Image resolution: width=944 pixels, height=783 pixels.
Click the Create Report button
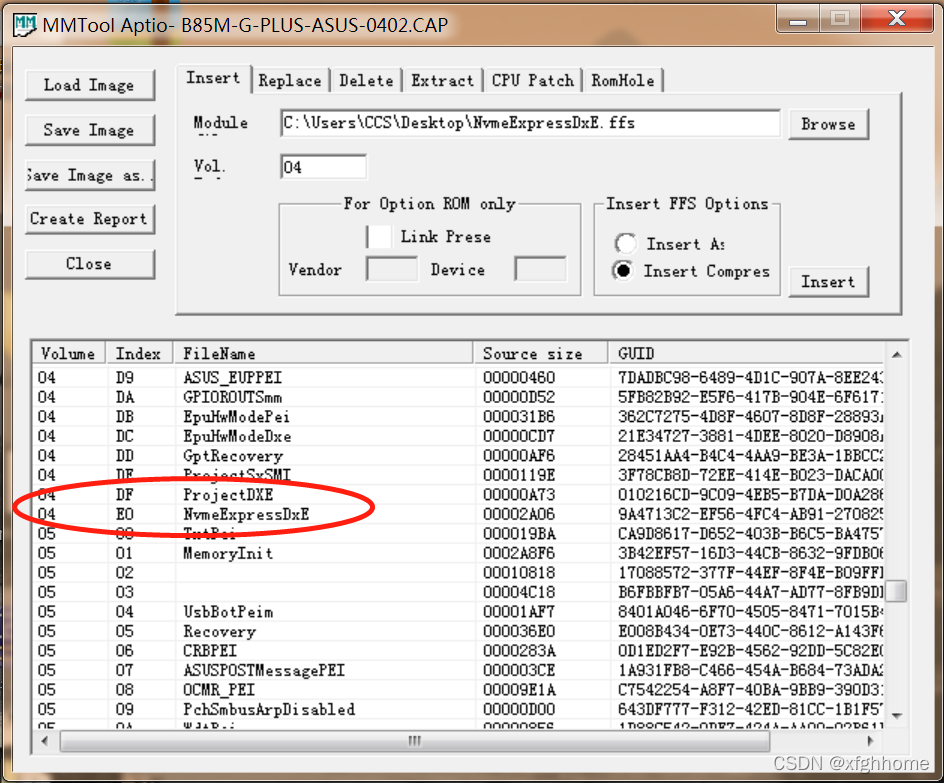tap(90, 219)
